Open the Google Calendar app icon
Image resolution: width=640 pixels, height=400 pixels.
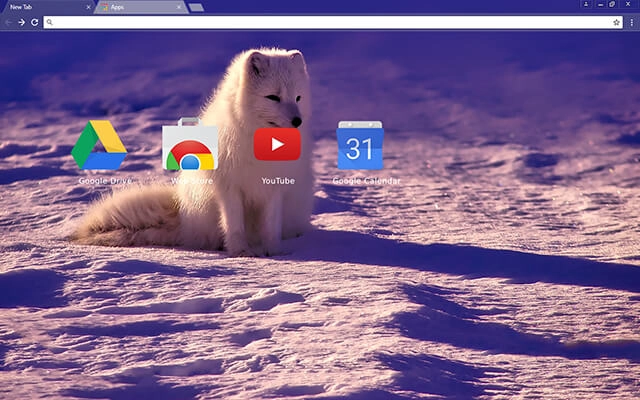tap(360, 145)
